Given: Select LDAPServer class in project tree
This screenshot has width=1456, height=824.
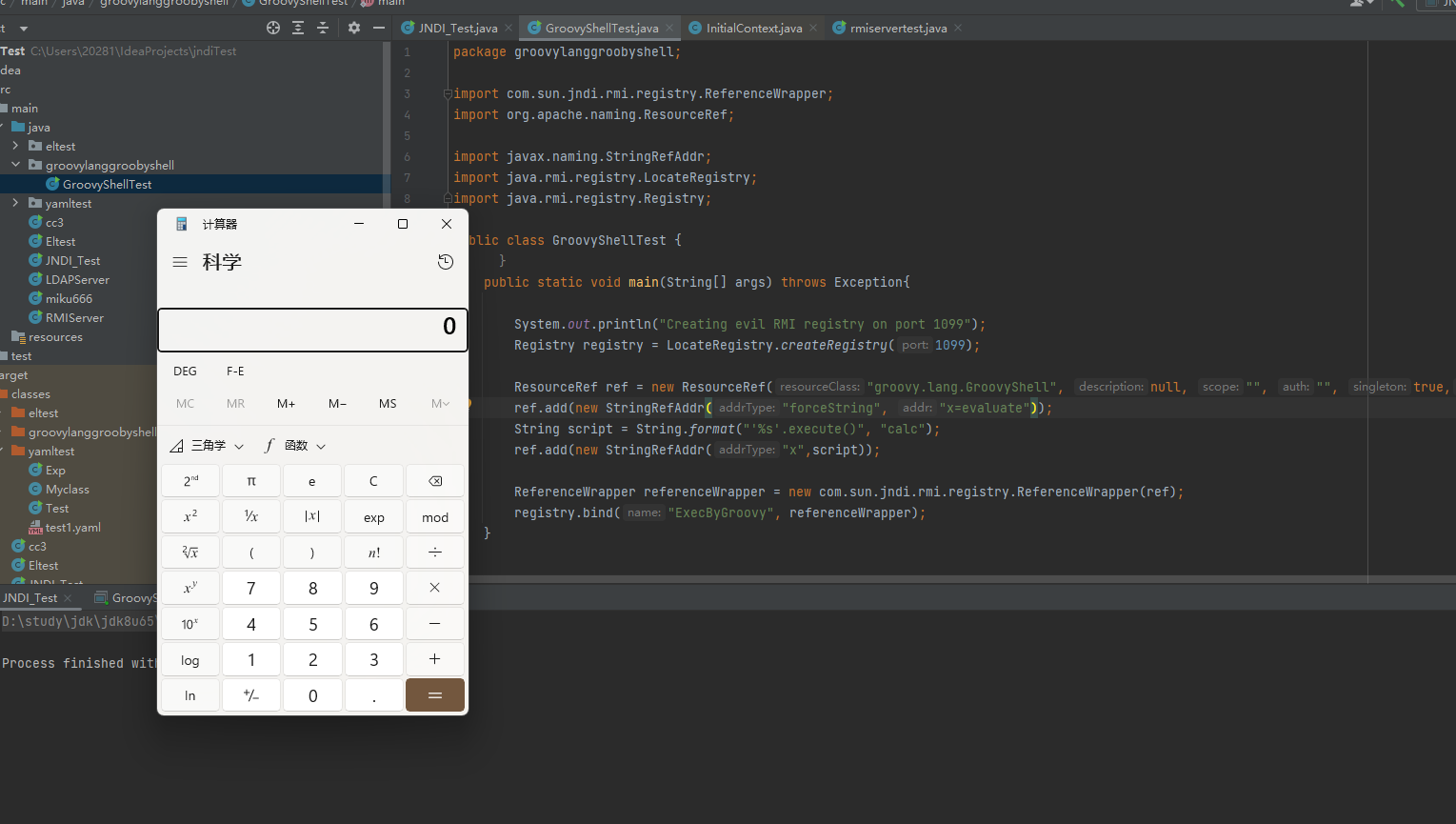Looking at the screenshot, I should (x=77, y=279).
